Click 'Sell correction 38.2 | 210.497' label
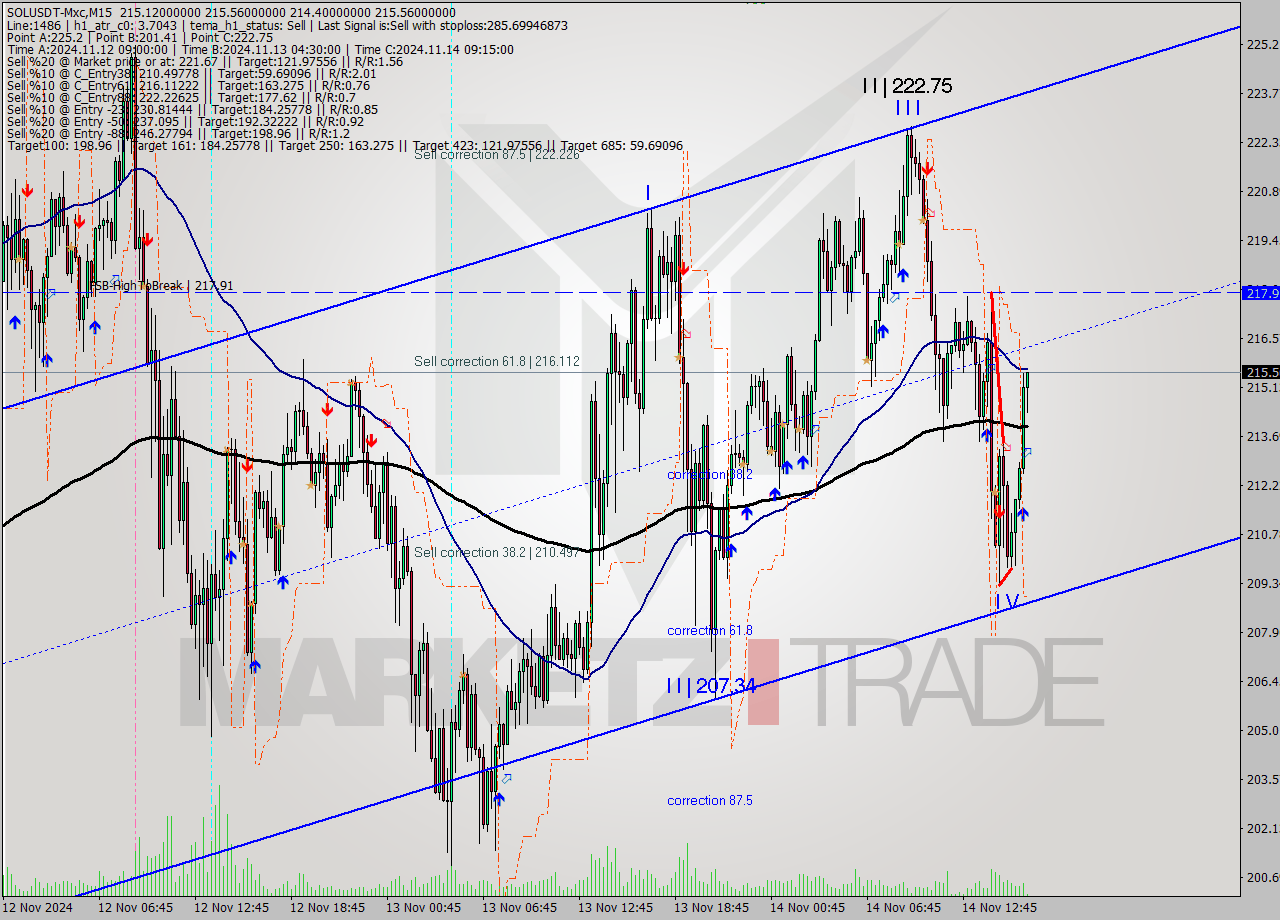 pos(497,552)
